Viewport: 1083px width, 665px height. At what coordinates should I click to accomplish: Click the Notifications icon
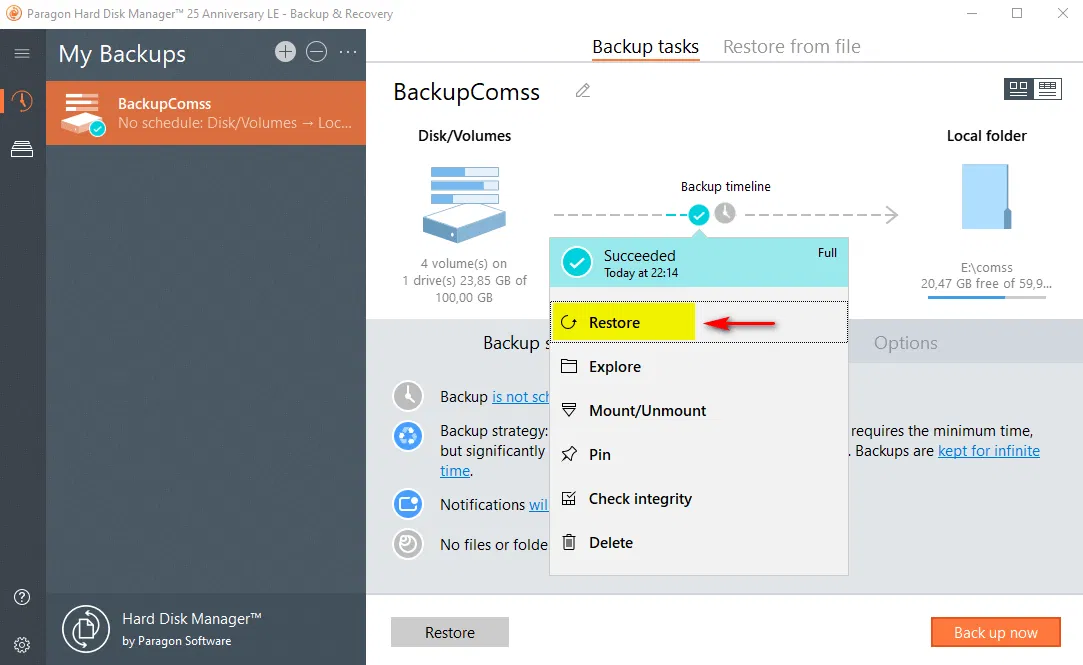tap(408, 504)
